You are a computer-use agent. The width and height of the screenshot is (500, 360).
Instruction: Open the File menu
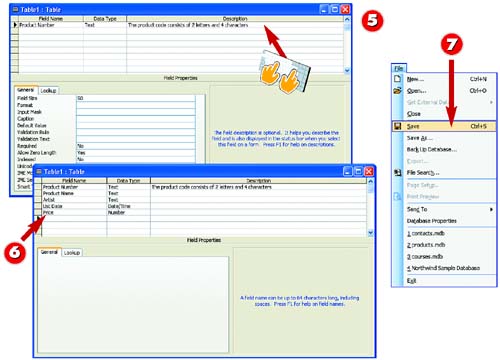(399, 68)
